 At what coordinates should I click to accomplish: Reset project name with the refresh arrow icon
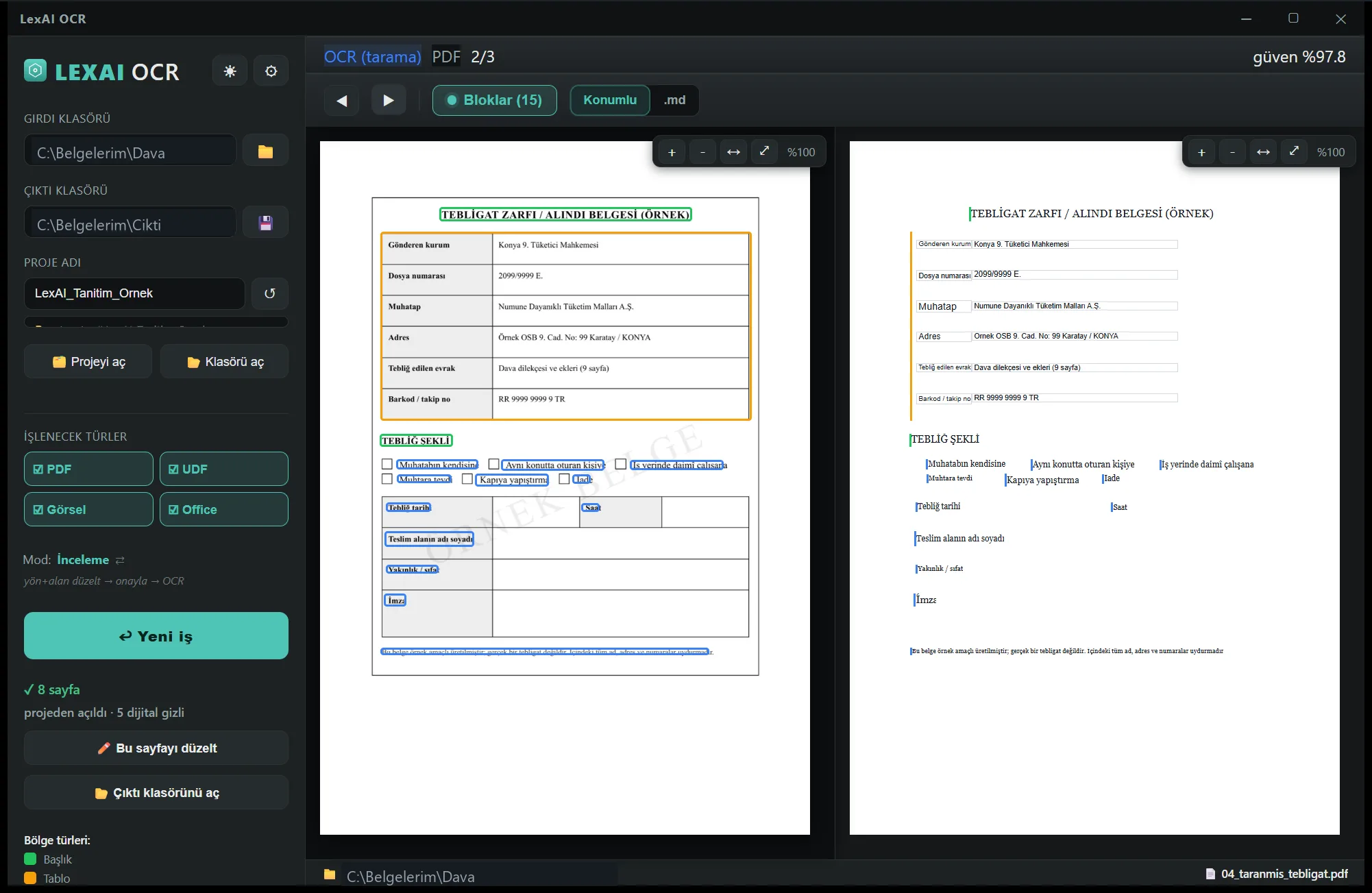(x=270, y=293)
